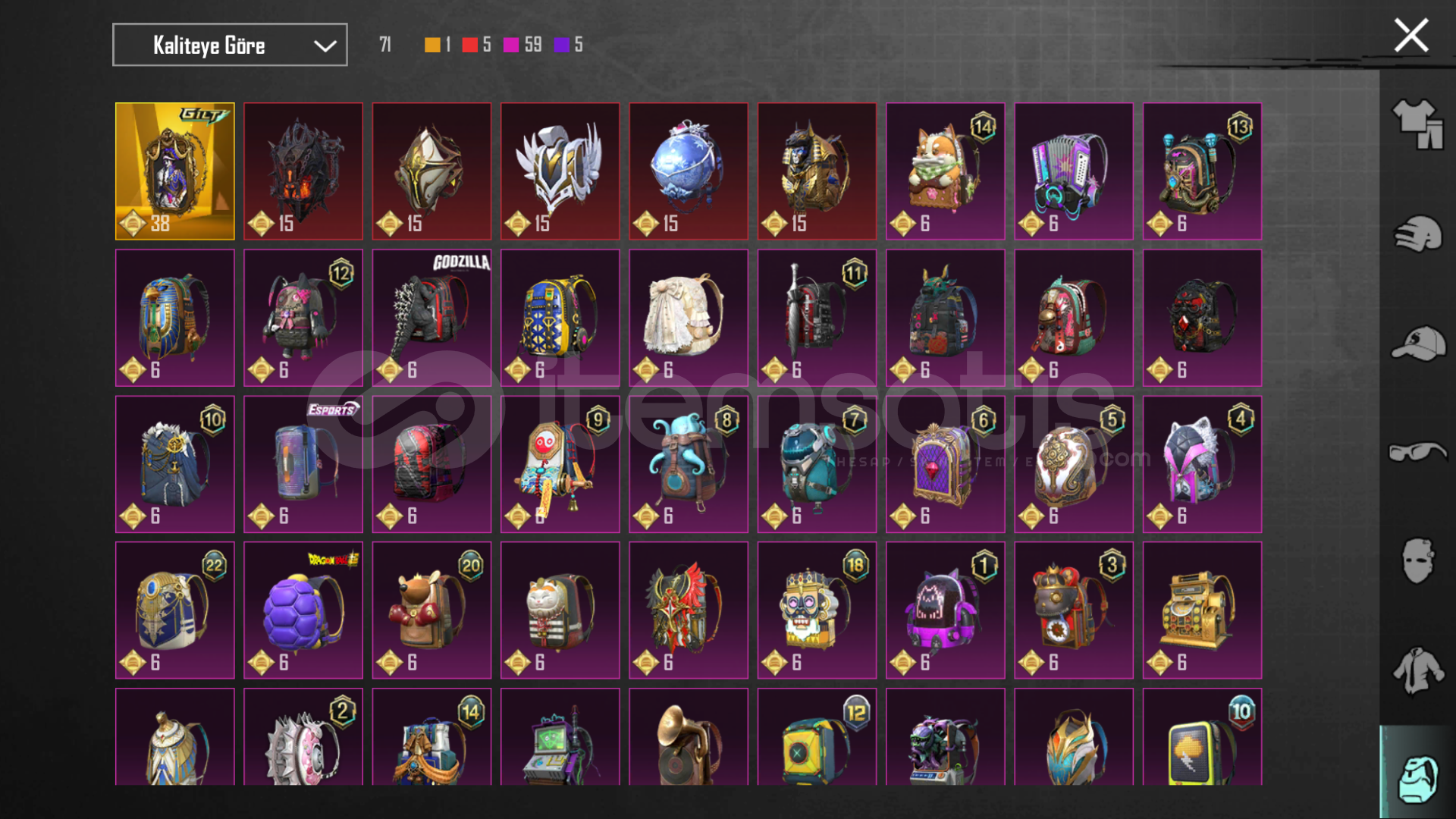Image resolution: width=1456 pixels, height=819 pixels.
Task: Open the face mask category icon
Action: [x=1417, y=561]
